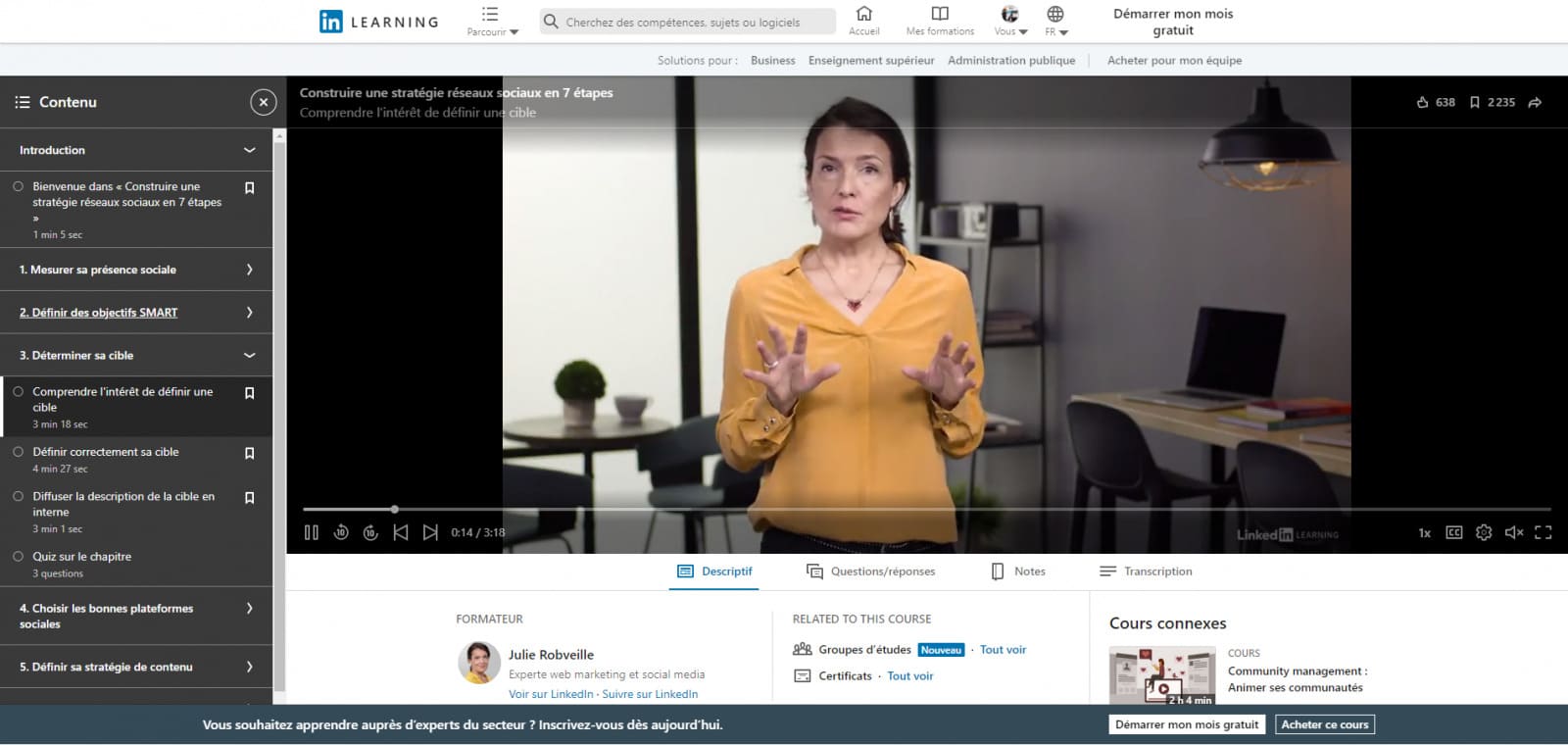Click Suivre sur LinkedIn link
The width and height of the screenshot is (1568, 745).
(650, 694)
